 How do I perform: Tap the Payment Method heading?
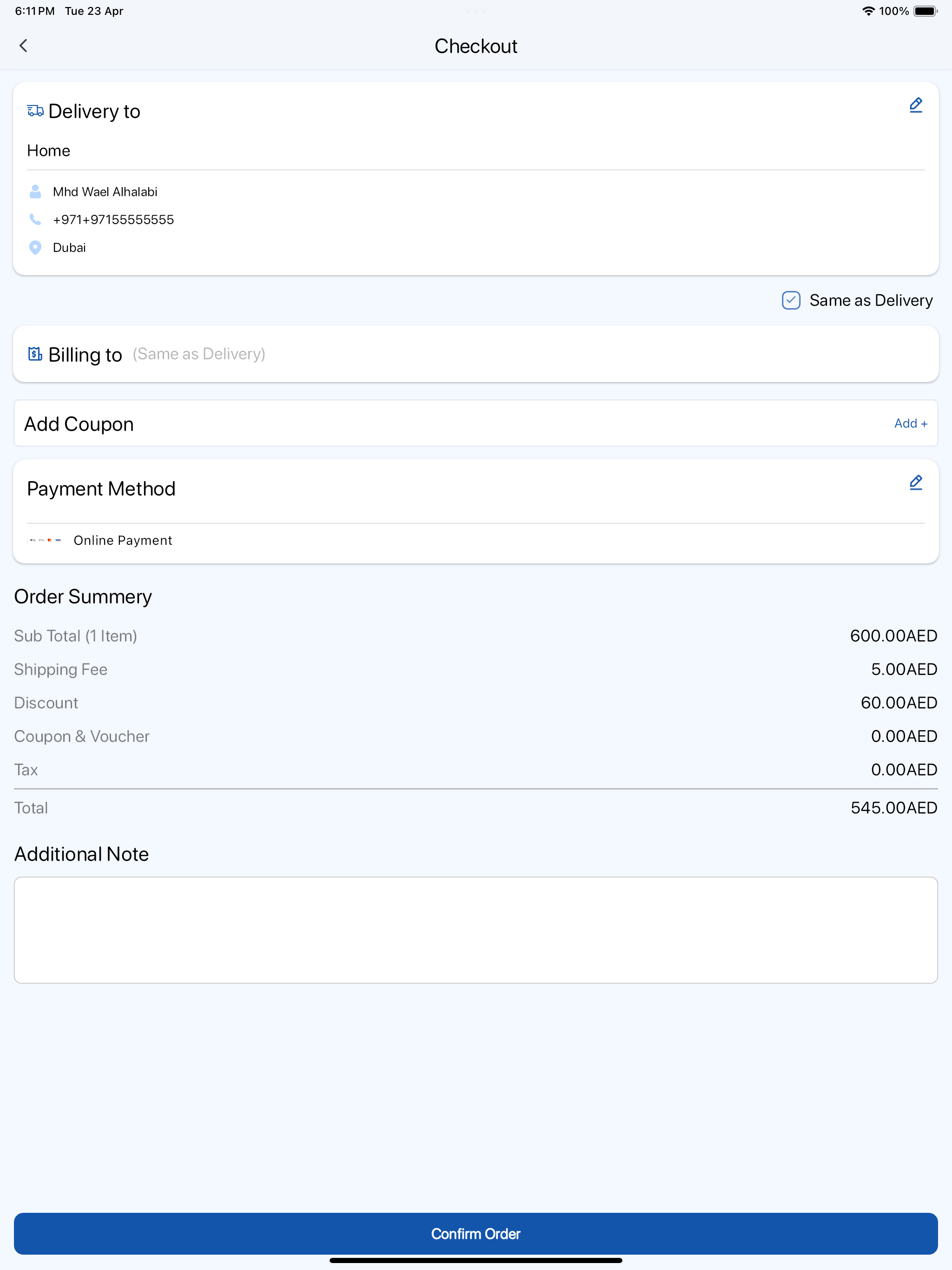coord(101,489)
